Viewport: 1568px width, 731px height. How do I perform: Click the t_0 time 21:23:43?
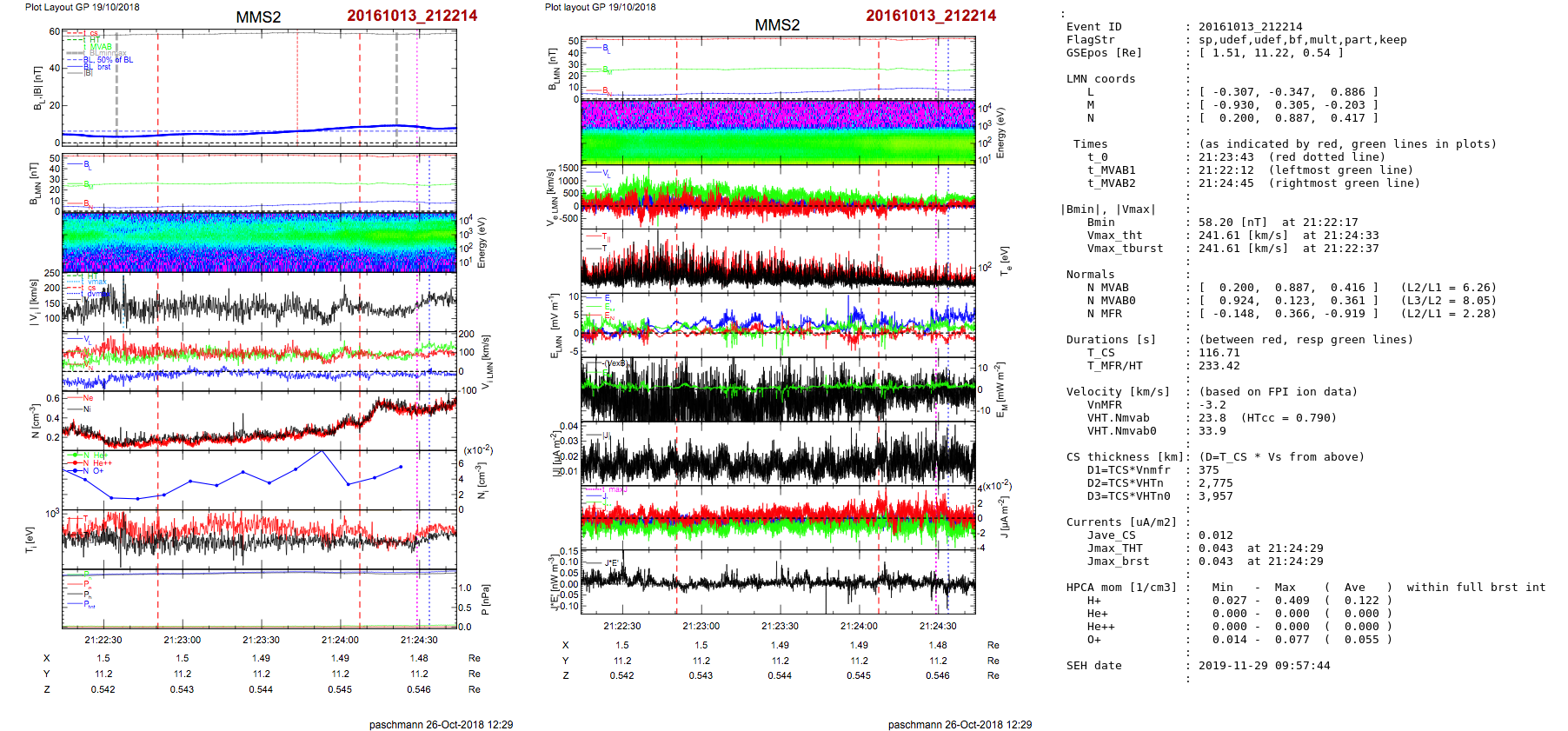[1226, 157]
